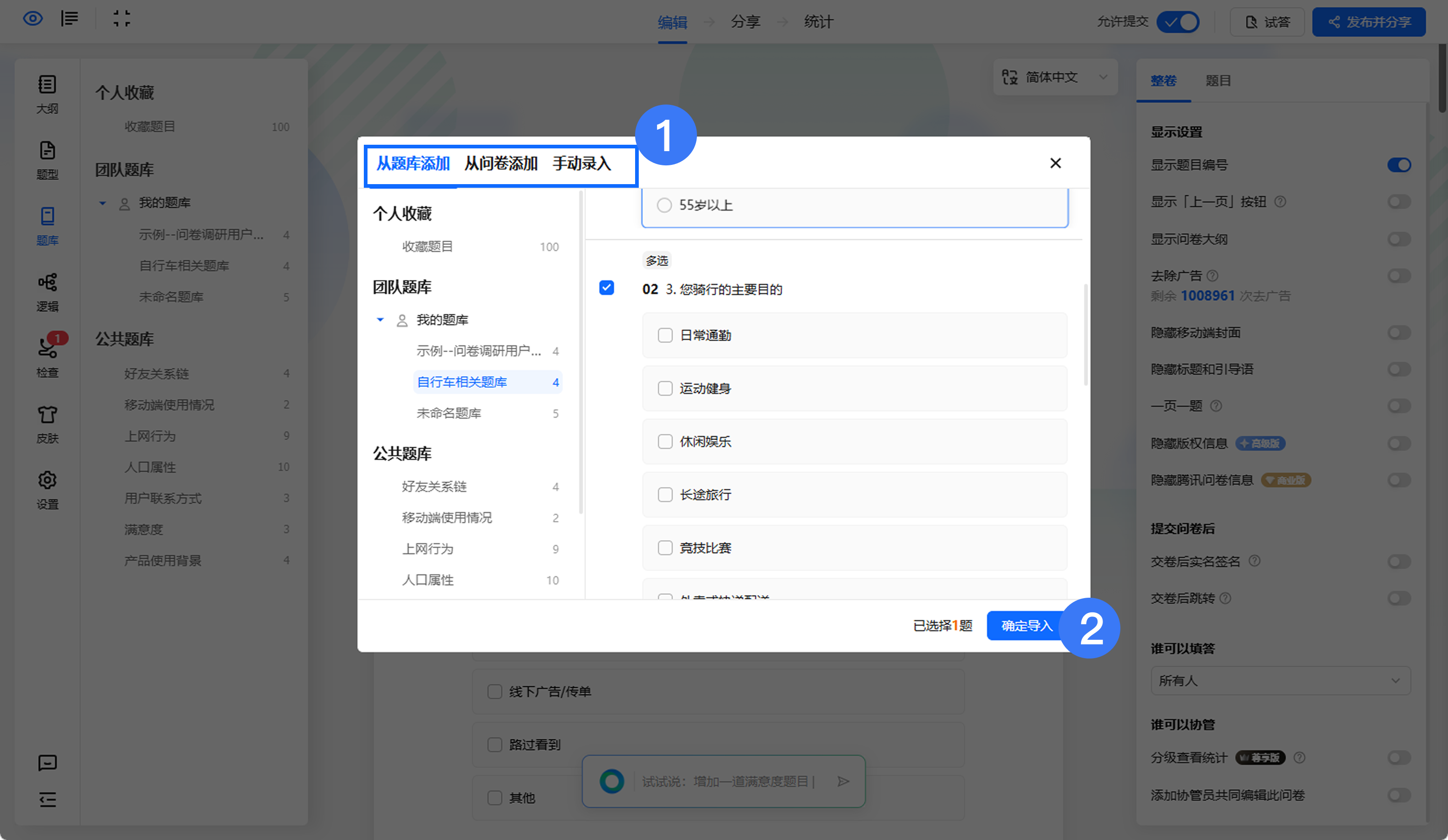This screenshot has height=840, width=1448.
Task: Switch to 手动录入 tab
Action: point(581,164)
